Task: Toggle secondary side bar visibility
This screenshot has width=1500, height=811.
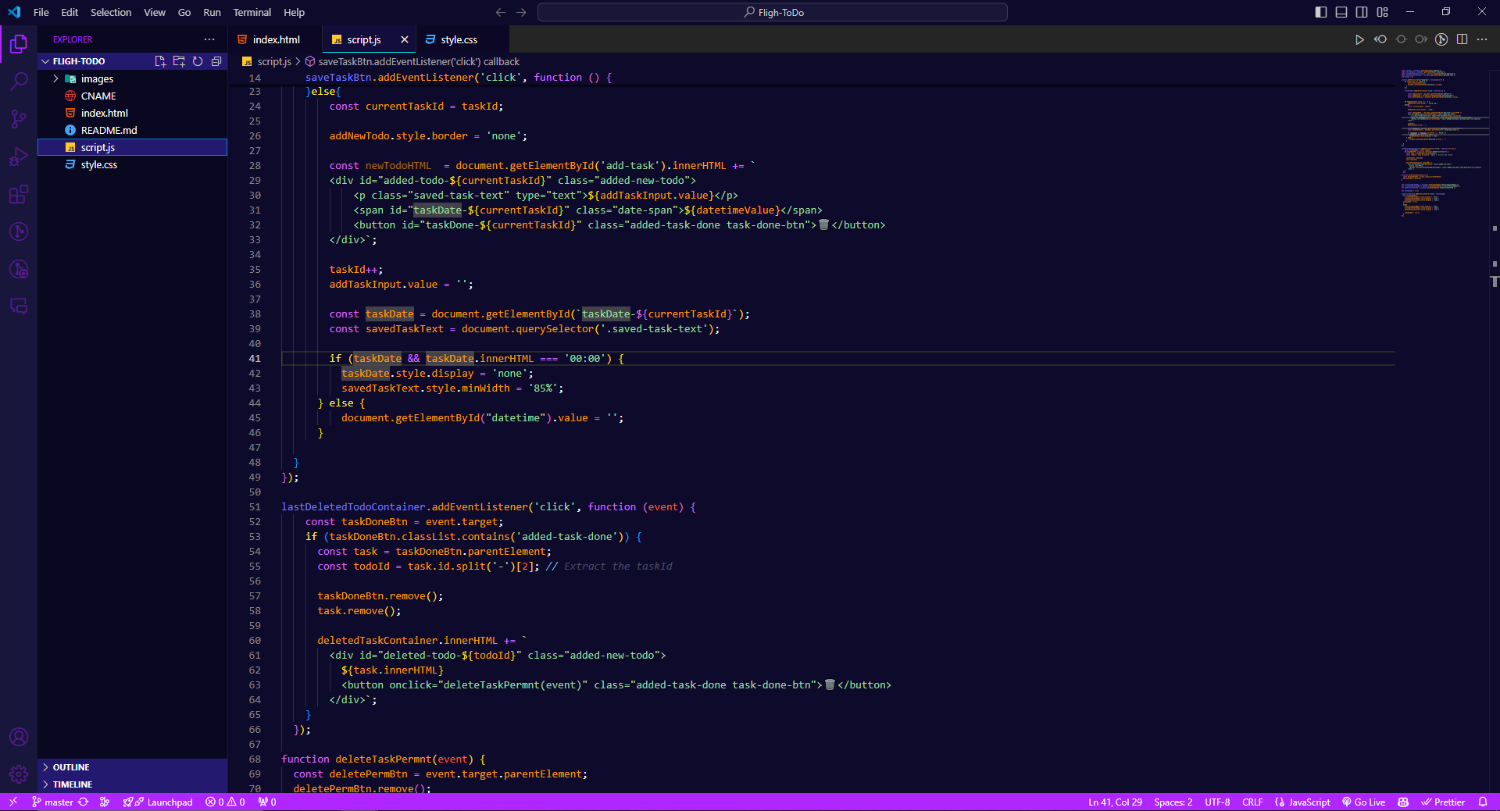Action: 1361,12
